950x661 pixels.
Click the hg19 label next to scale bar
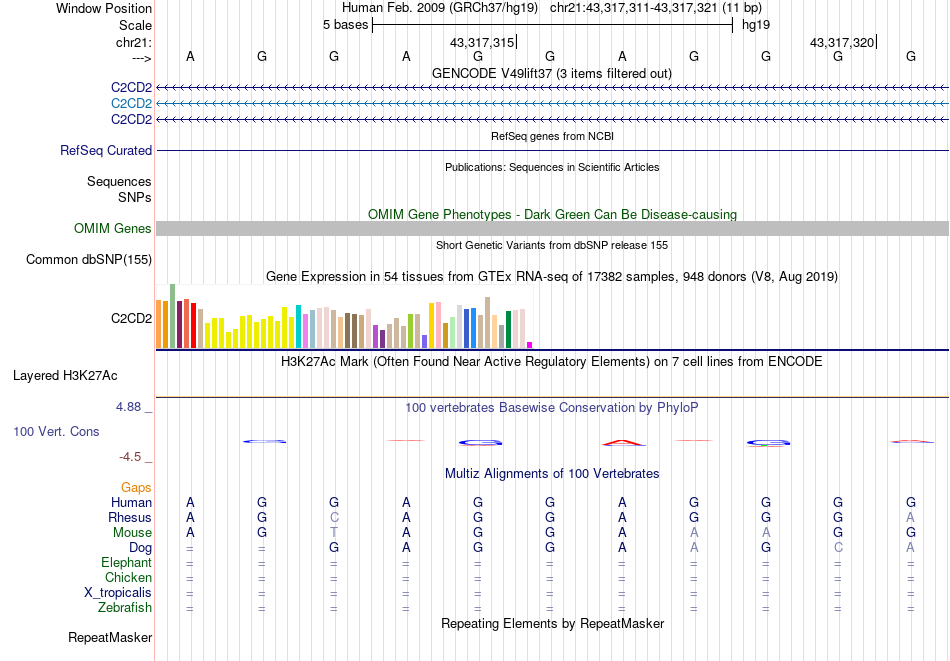pos(756,25)
